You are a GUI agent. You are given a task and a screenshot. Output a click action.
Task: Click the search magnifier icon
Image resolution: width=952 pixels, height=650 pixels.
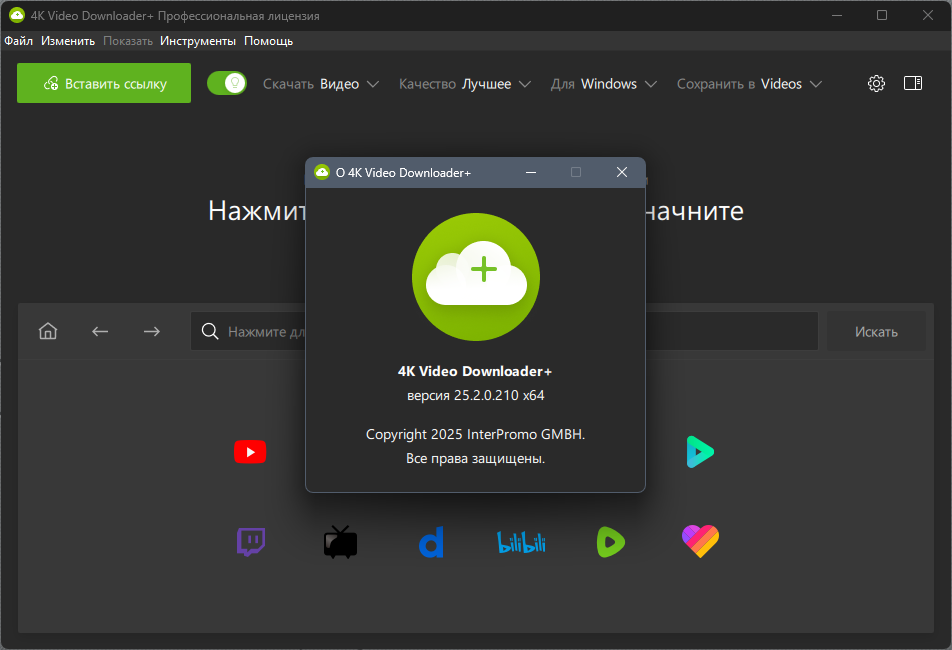tap(210, 331)
